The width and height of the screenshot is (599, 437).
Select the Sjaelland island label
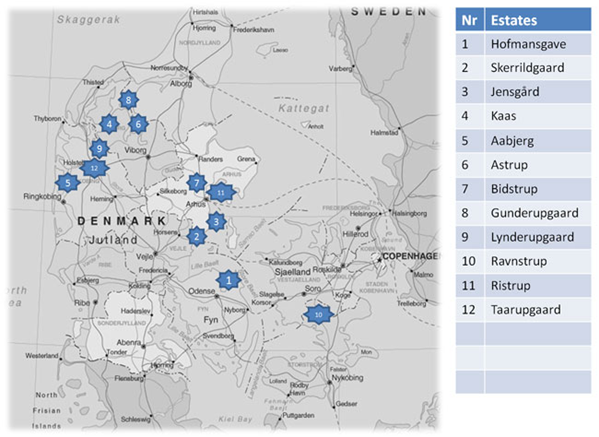pyautogui.click(x=292, y=272)
